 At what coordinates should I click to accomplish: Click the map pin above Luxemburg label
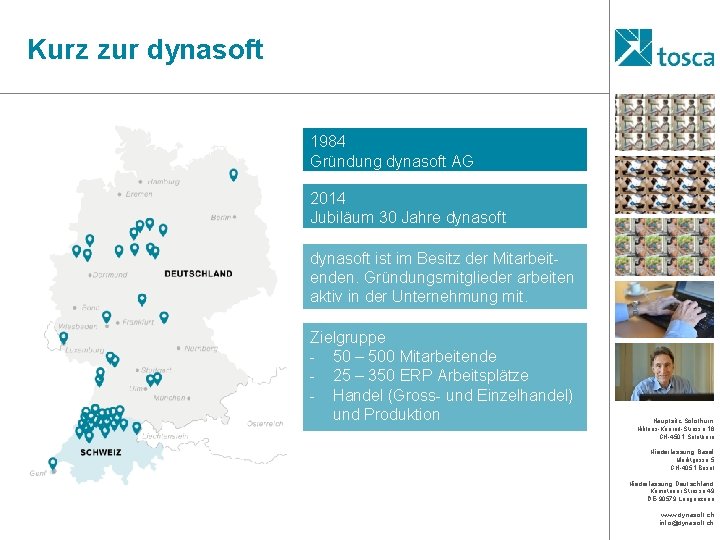[63, 338]
